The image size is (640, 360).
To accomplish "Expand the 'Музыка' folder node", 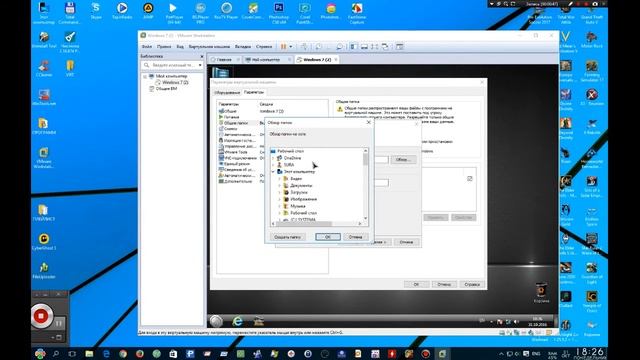I will (280, 206).
